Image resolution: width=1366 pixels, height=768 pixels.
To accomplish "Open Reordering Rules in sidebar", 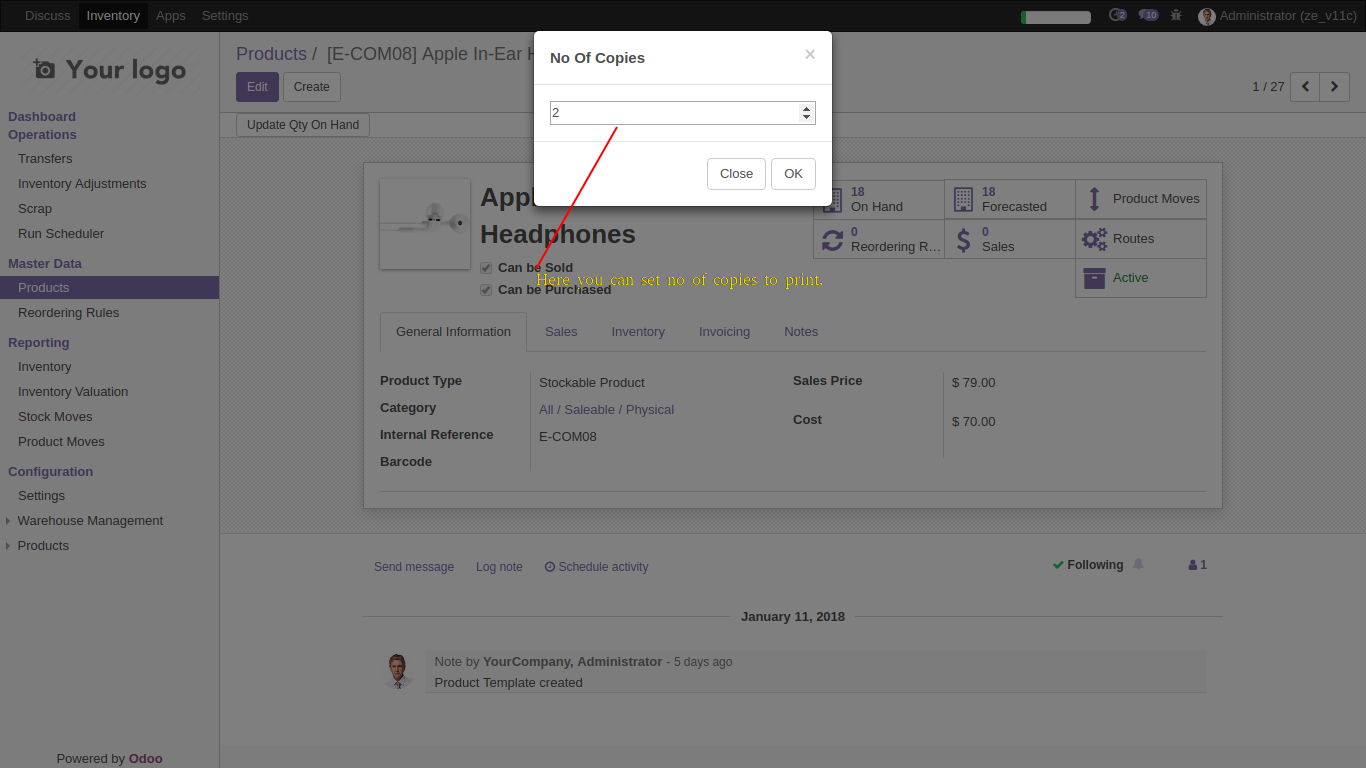I will pyautogui.click(x=68, y=313).
